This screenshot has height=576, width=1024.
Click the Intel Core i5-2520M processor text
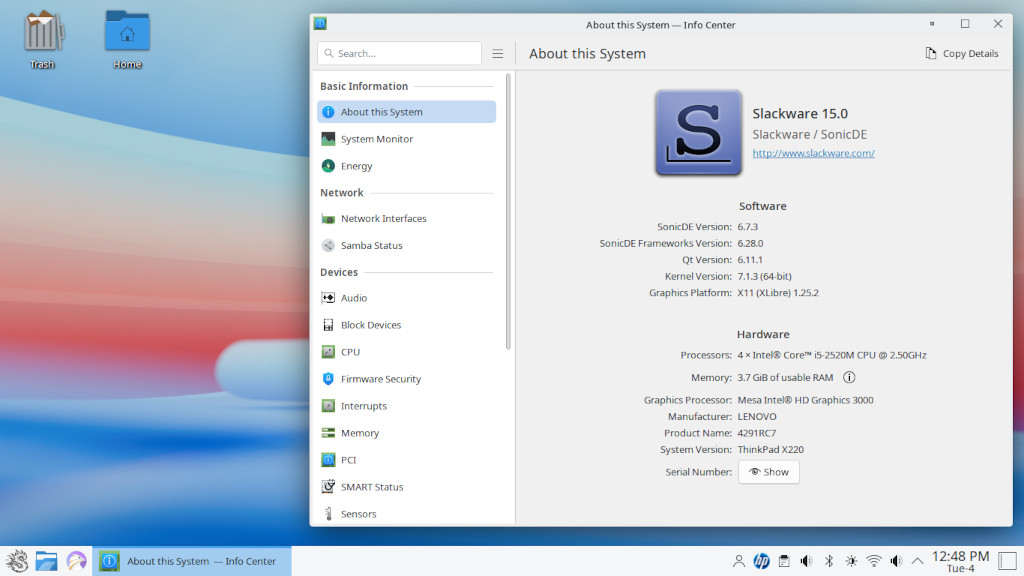pyautogui.click(x=832, y=355)
